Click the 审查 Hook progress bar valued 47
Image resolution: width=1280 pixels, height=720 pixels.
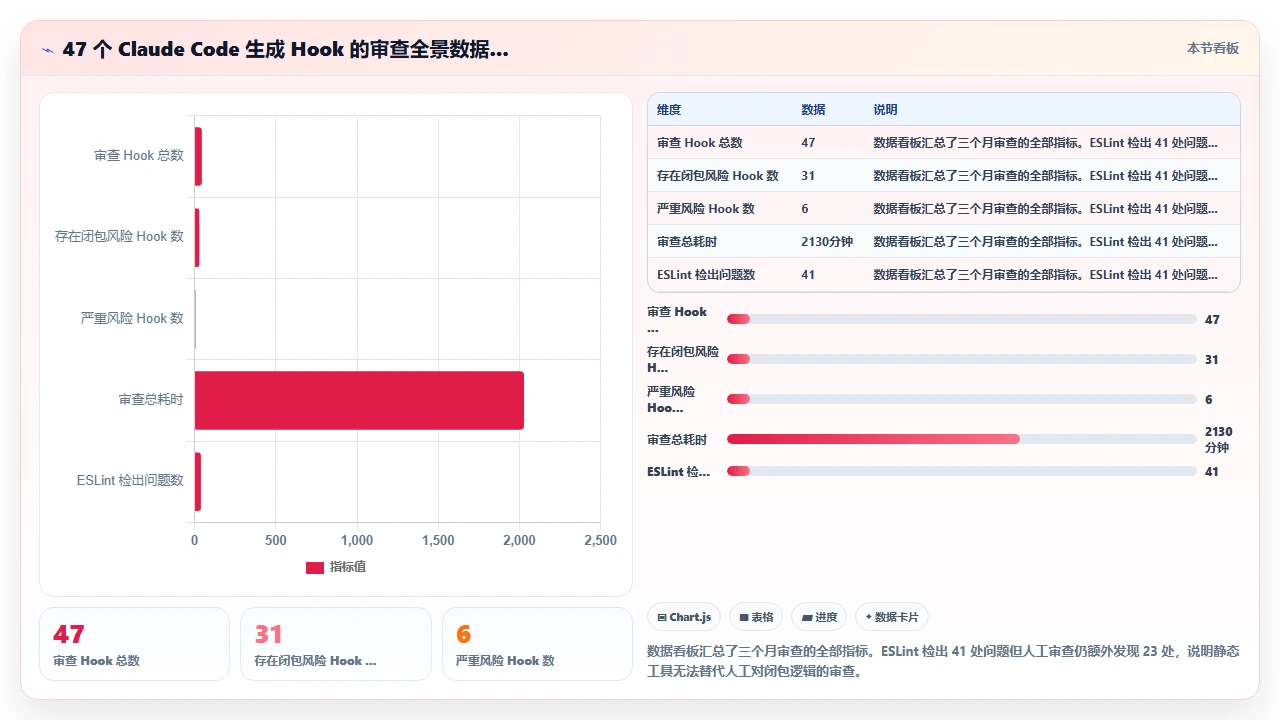tap(962, 319)
